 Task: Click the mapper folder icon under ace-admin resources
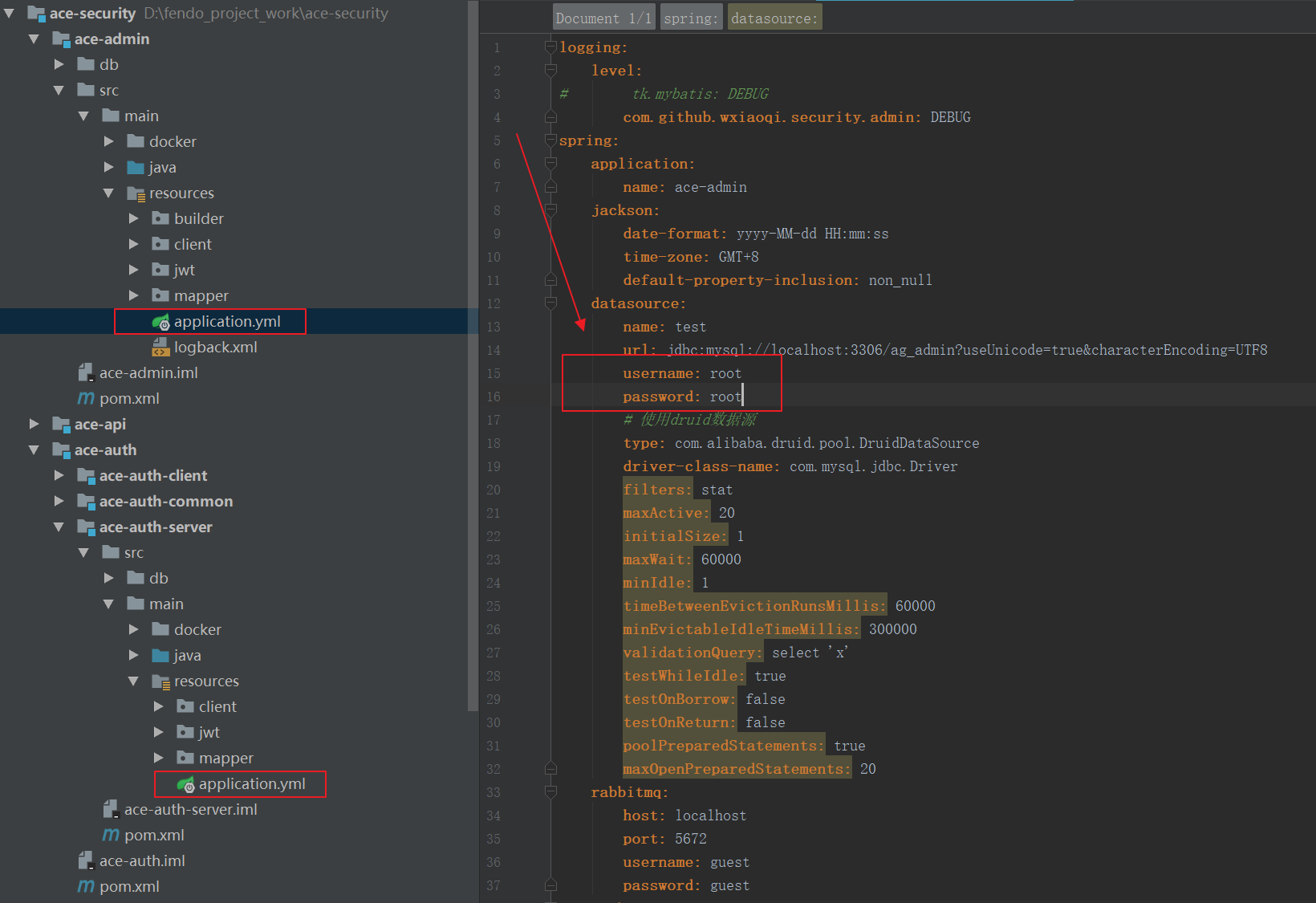tap(160, 295)
